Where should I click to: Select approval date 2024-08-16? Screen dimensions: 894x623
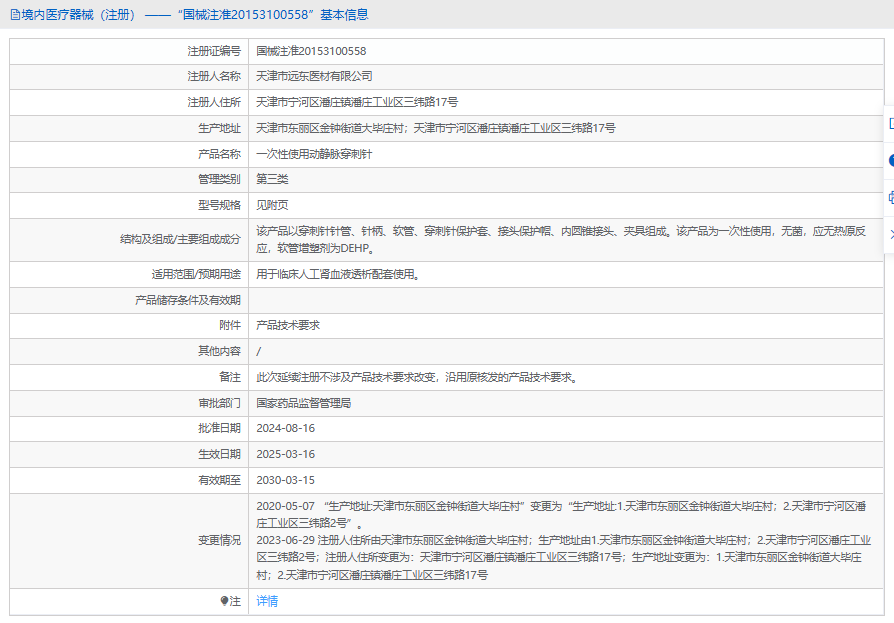pyautogui.click(x=285, y=428)
